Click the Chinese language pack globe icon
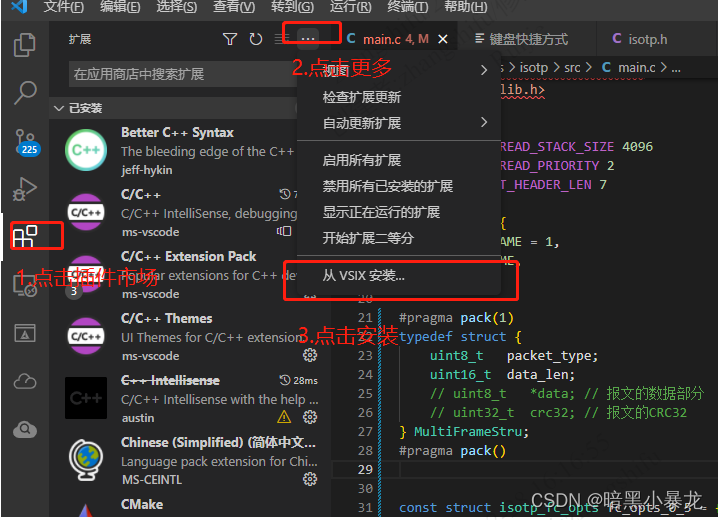The image size is (719, 520). click(86, 460)
